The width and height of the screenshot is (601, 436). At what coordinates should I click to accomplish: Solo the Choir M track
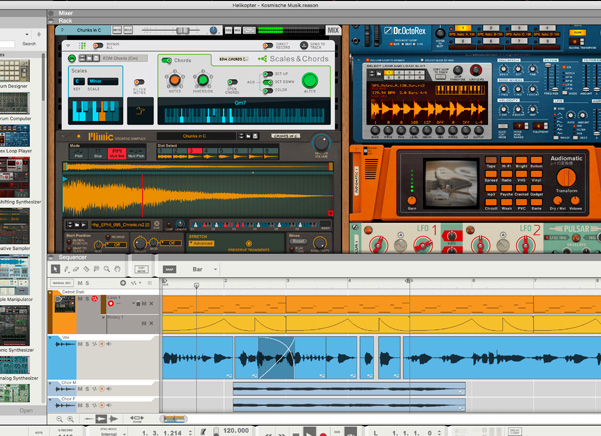pos(87,389)
